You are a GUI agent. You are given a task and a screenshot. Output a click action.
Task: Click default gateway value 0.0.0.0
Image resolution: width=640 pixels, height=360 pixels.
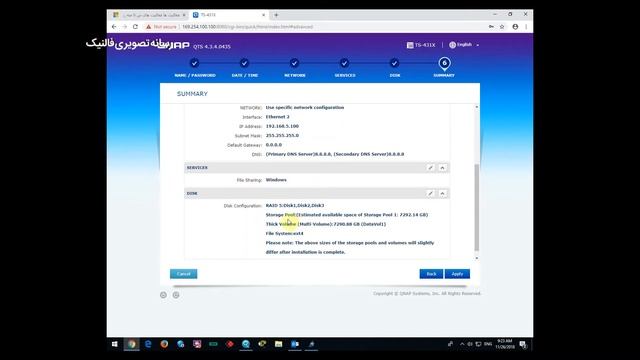pos(273,145)
